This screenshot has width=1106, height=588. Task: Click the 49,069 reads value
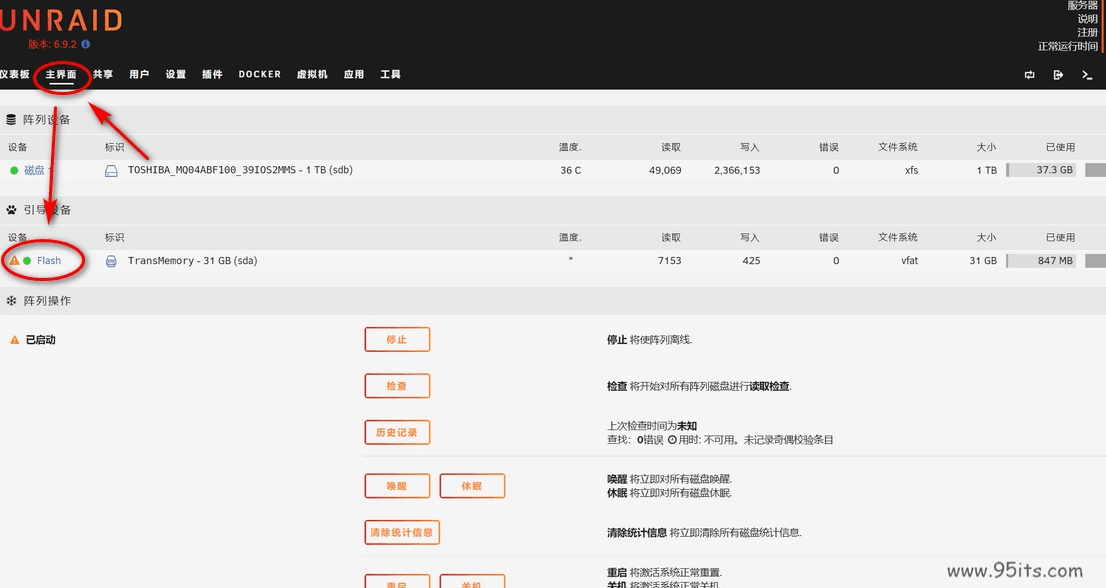coord(665,171)
